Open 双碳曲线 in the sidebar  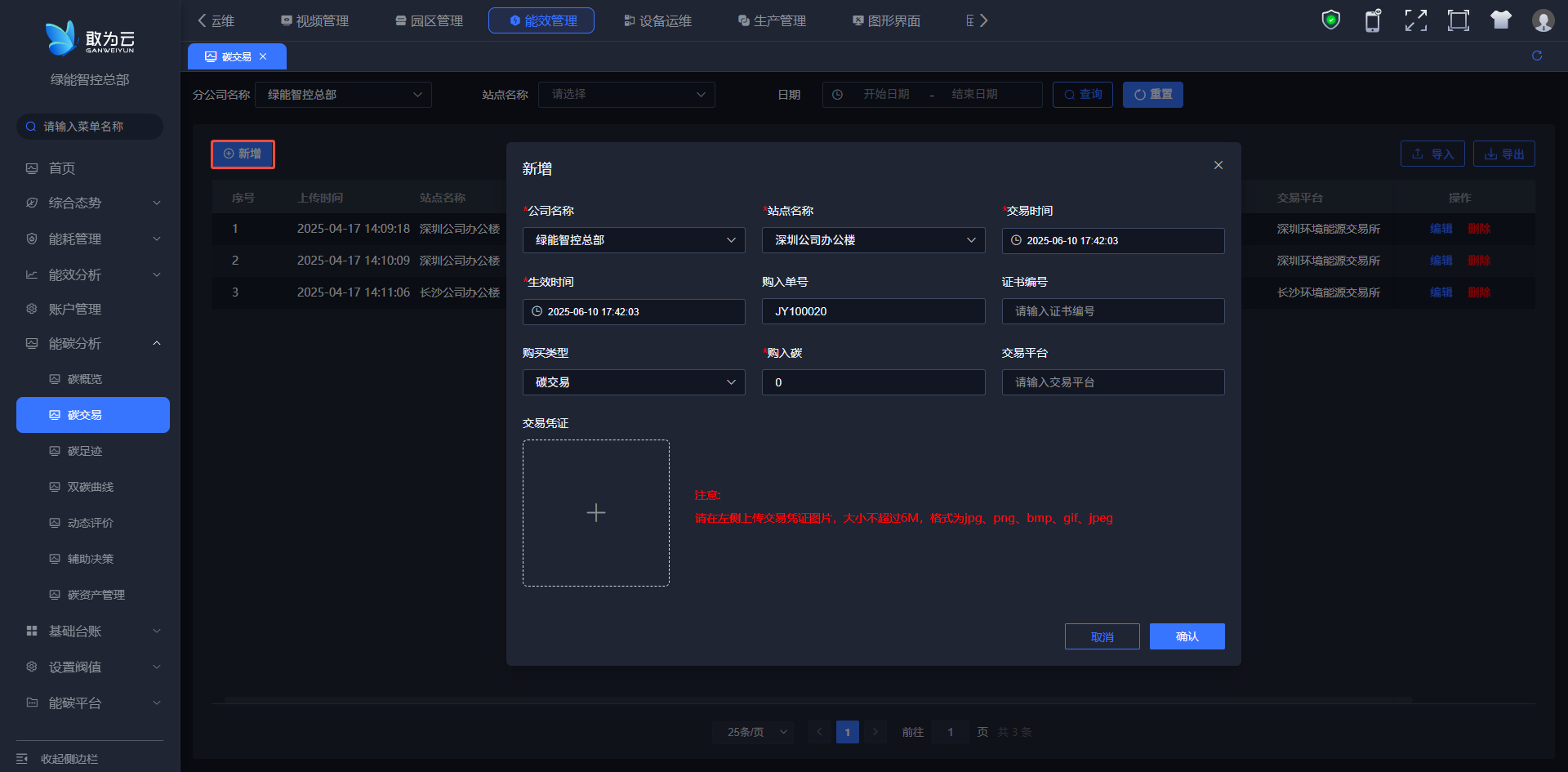[93, 487]
